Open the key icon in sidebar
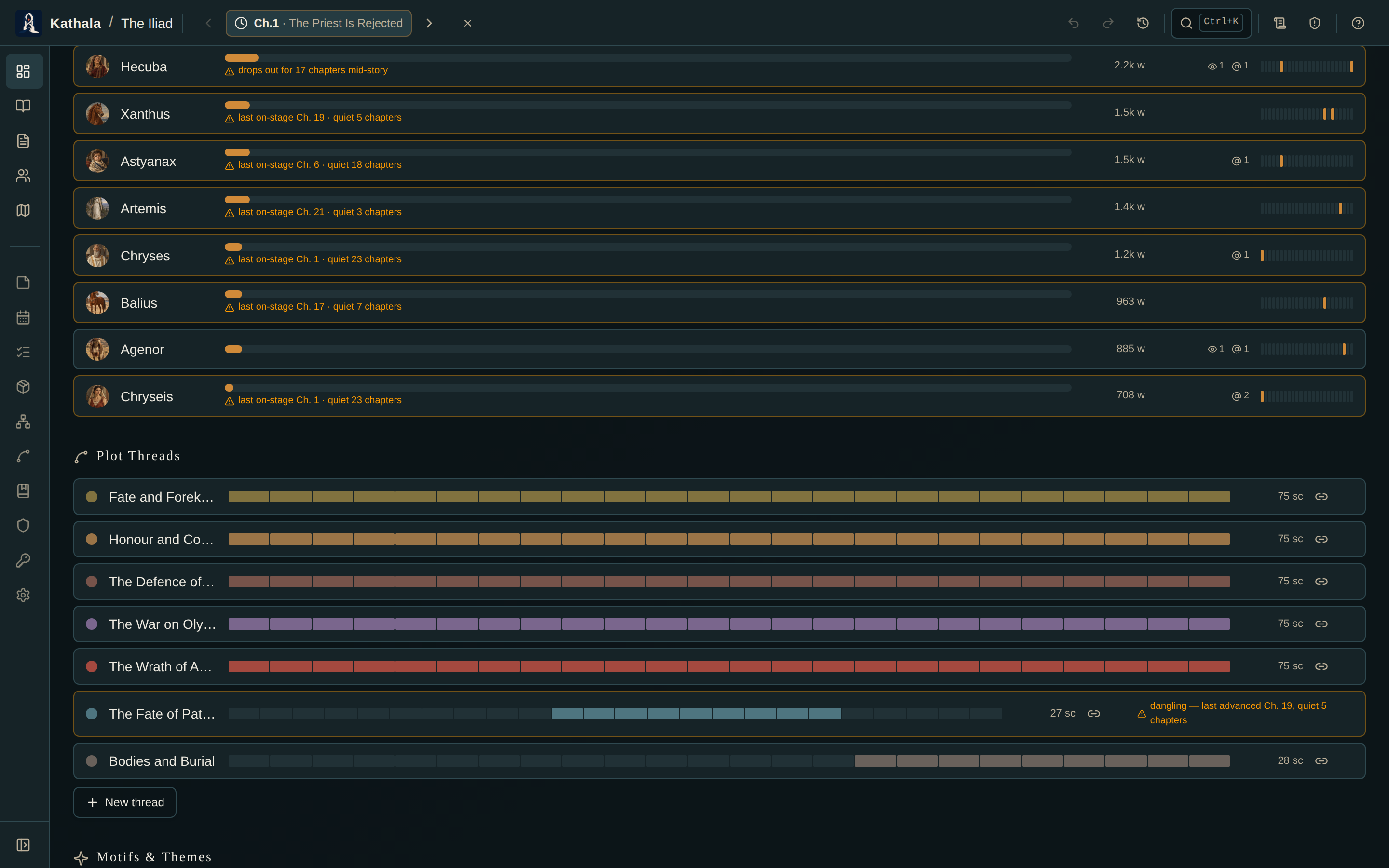Image resolution: width=1389 pixels, height=868 pixels. (23, 560)
